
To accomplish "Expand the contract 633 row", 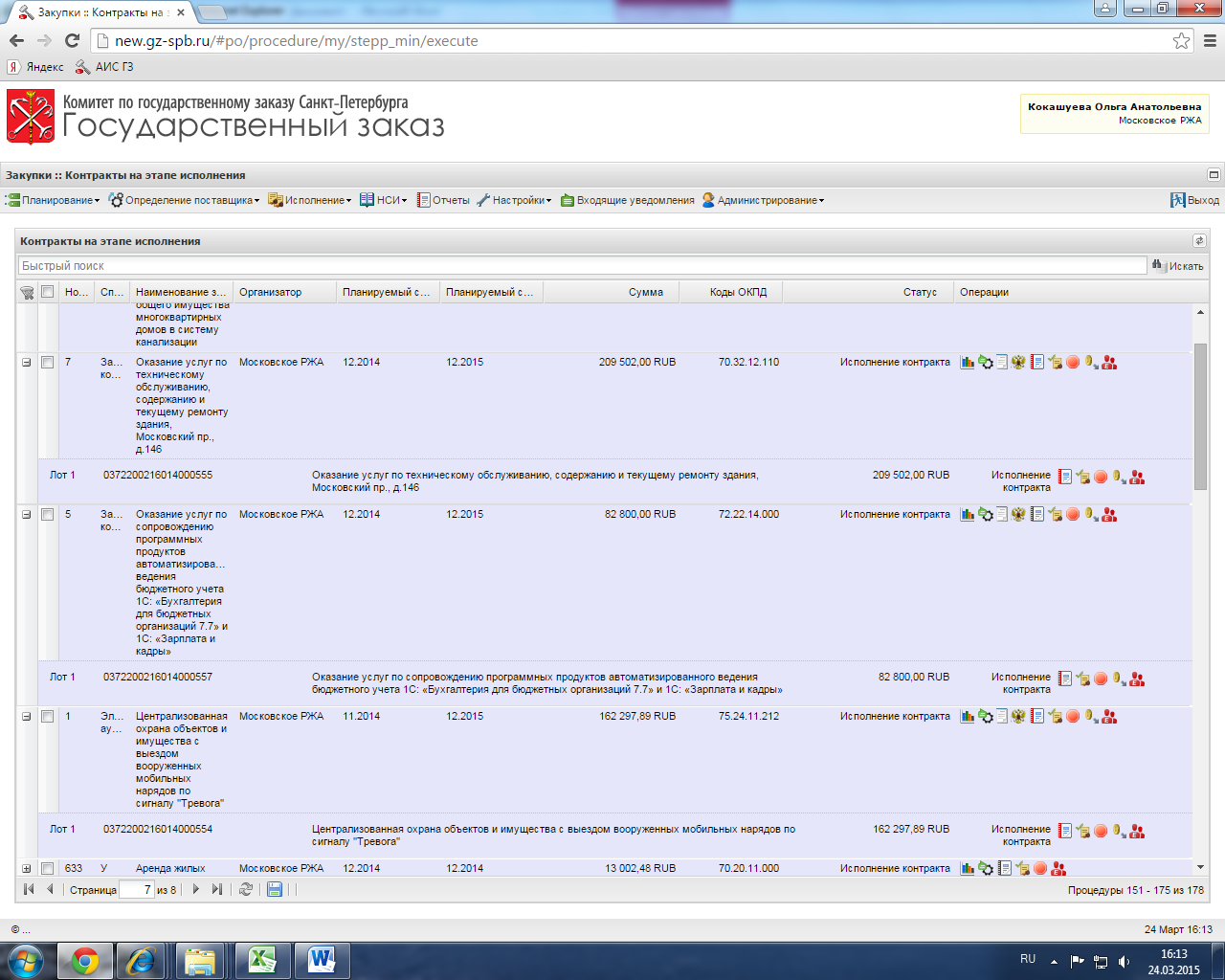I will [x=27, y=869].
